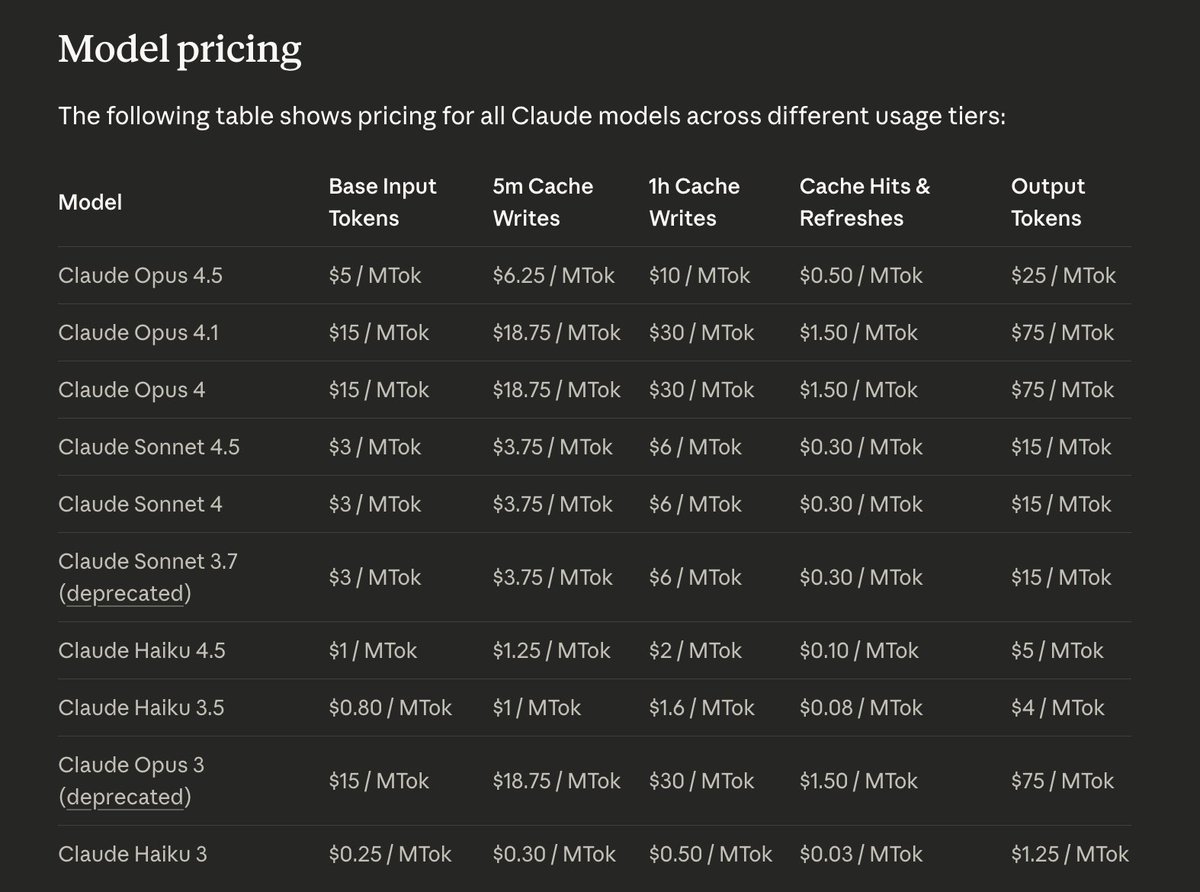Image resolution: width=1200 pixels, height=892 pixels.
Task: Click the Claude Haiku 4.5 model name
Action: click(142, 651)
